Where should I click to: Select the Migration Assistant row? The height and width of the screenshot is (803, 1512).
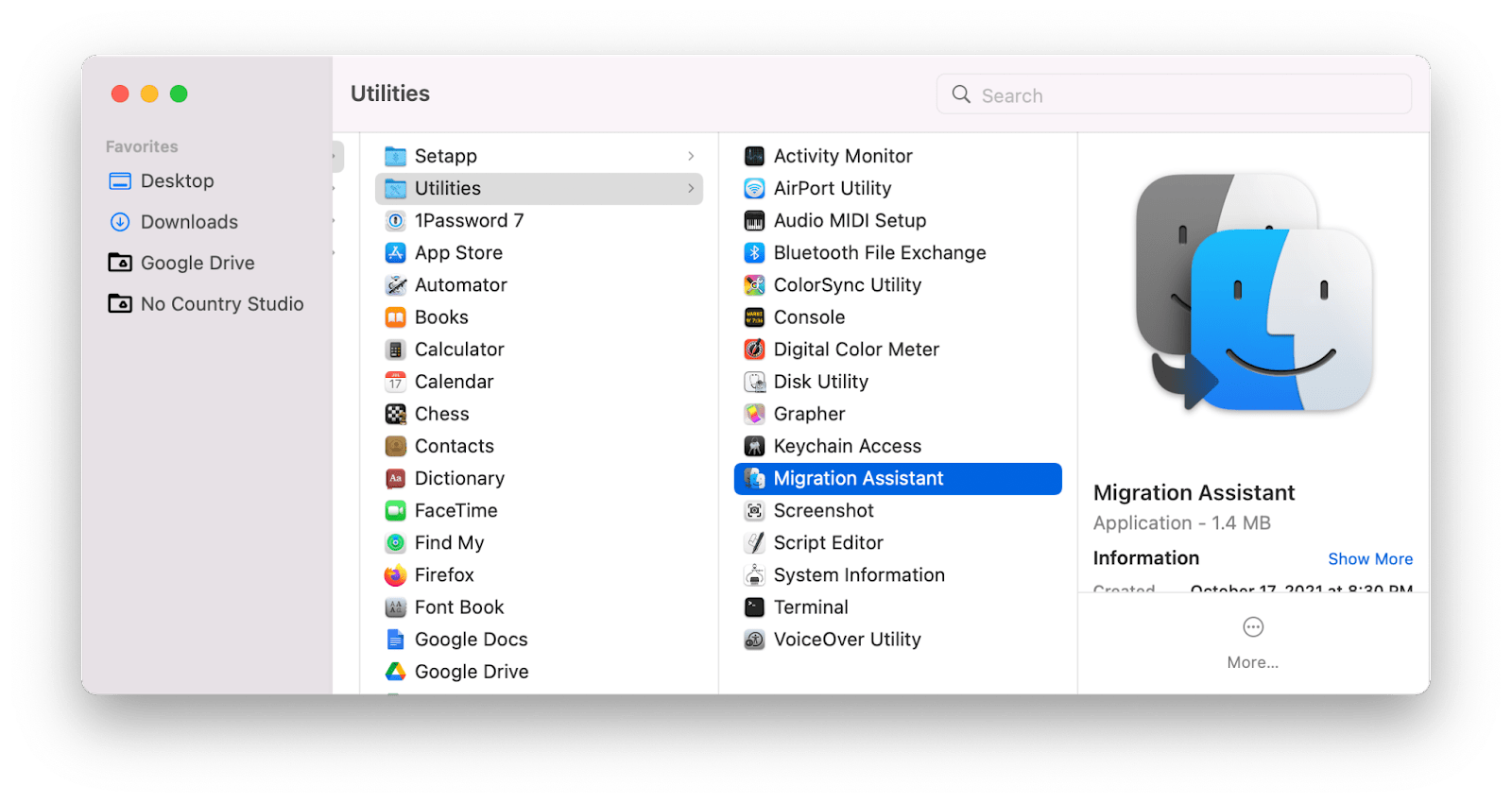coord(898,478)
